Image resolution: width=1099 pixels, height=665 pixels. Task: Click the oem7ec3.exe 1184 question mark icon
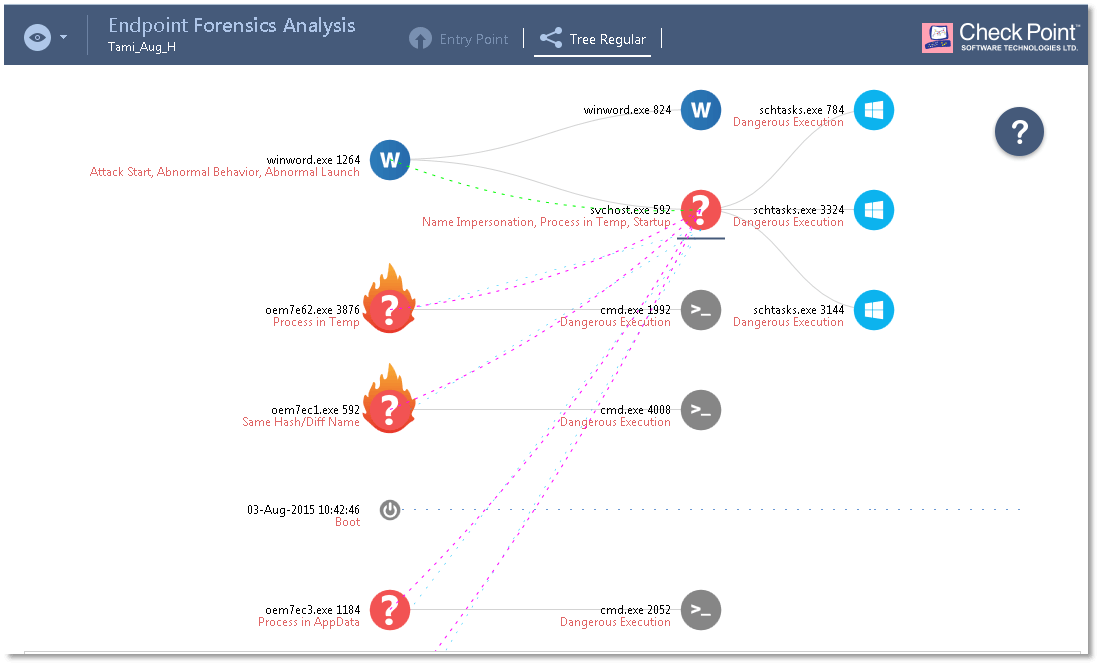click(x=390, y=610)
